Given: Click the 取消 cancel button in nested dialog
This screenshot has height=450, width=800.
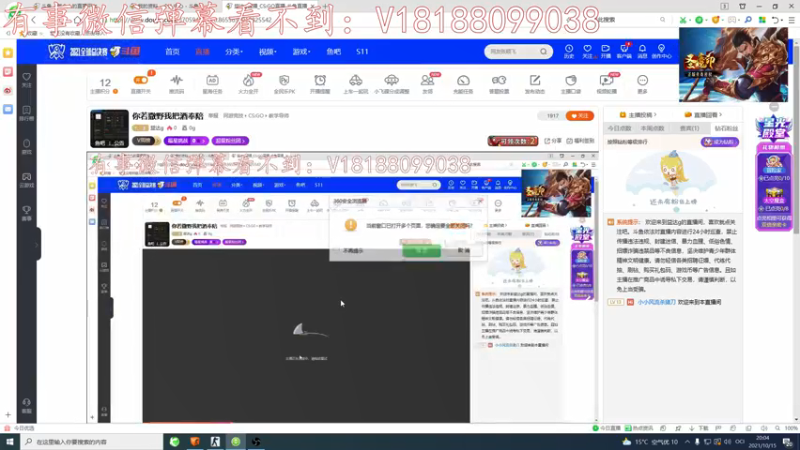Looking at the screenshot, I should coord(463,251).
